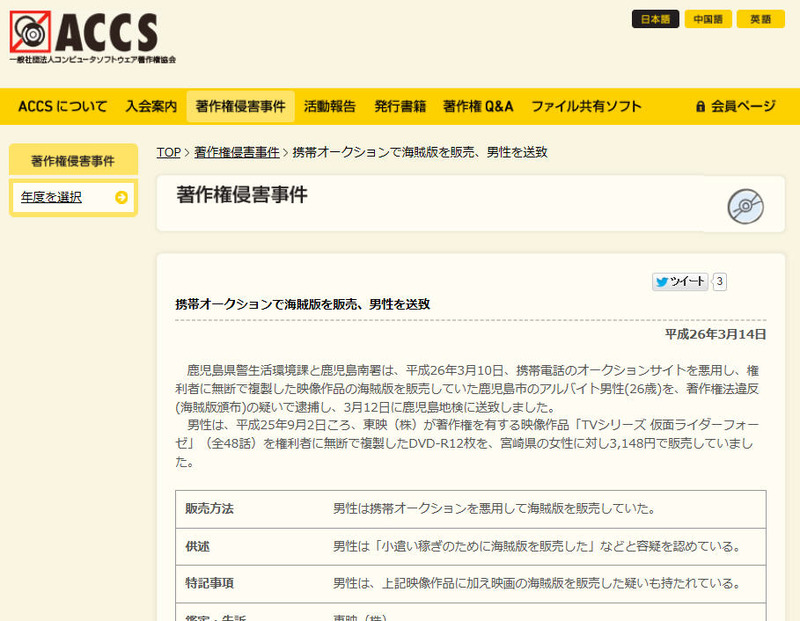The image size is (800, 621).
Task: View the tweet count bubble showing 3
Action: click(x=720, y=282)
